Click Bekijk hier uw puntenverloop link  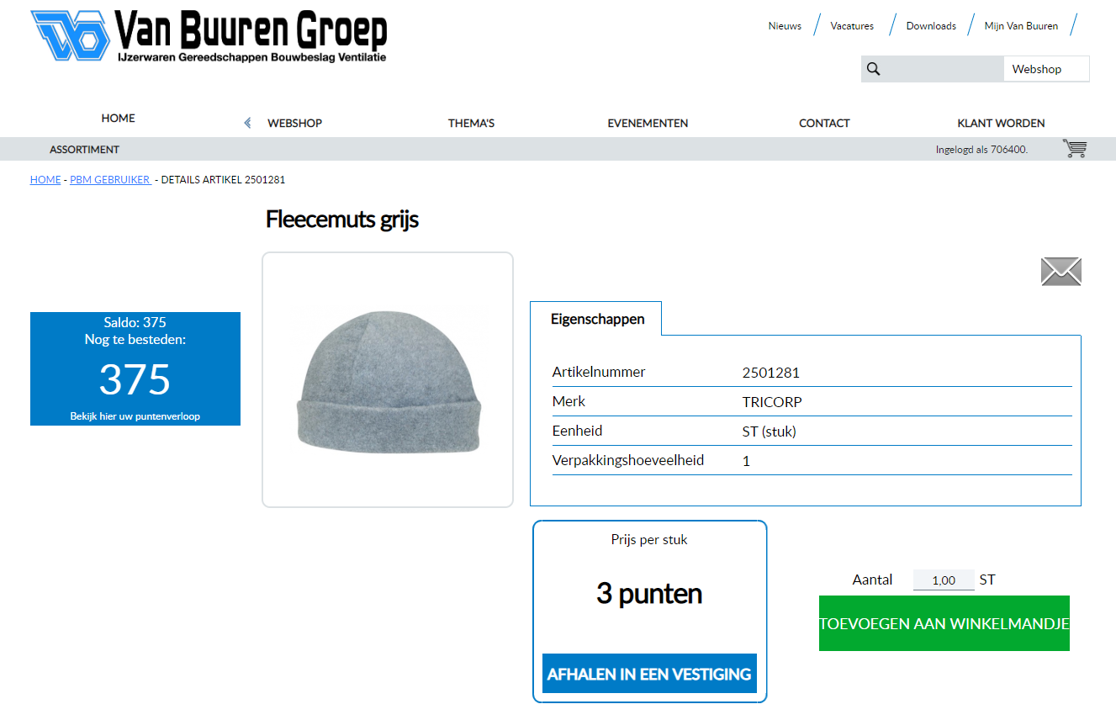tap(135, 416)
